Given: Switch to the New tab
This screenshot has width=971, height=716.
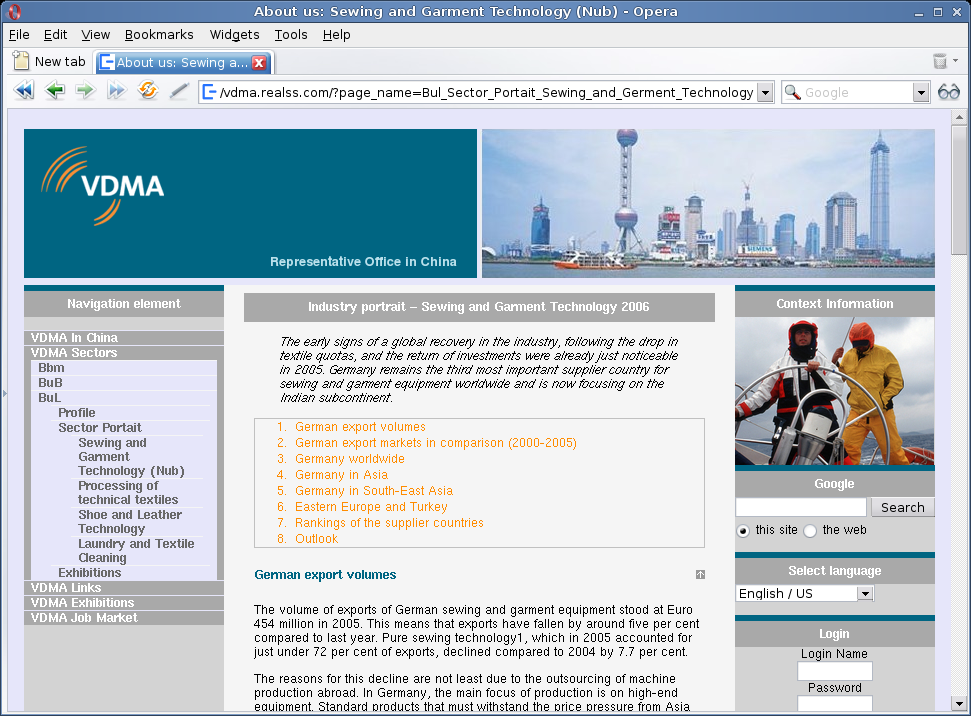Looking at the screenshot, I should 49,62.
